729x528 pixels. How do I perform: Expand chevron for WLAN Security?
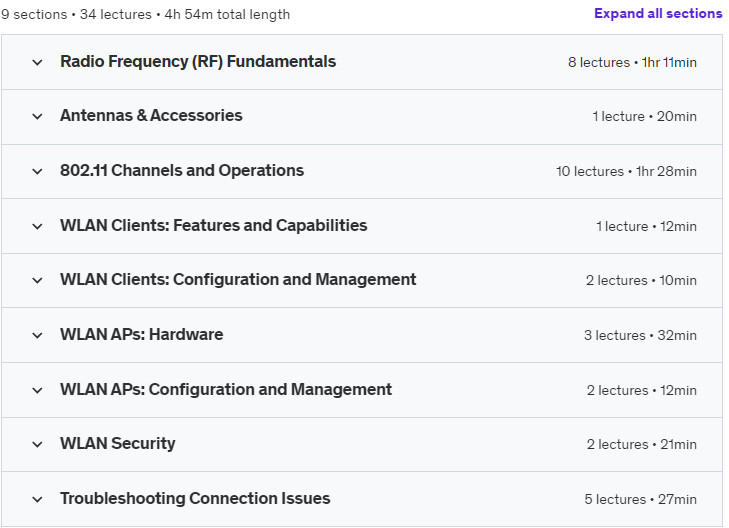point(37,444)
